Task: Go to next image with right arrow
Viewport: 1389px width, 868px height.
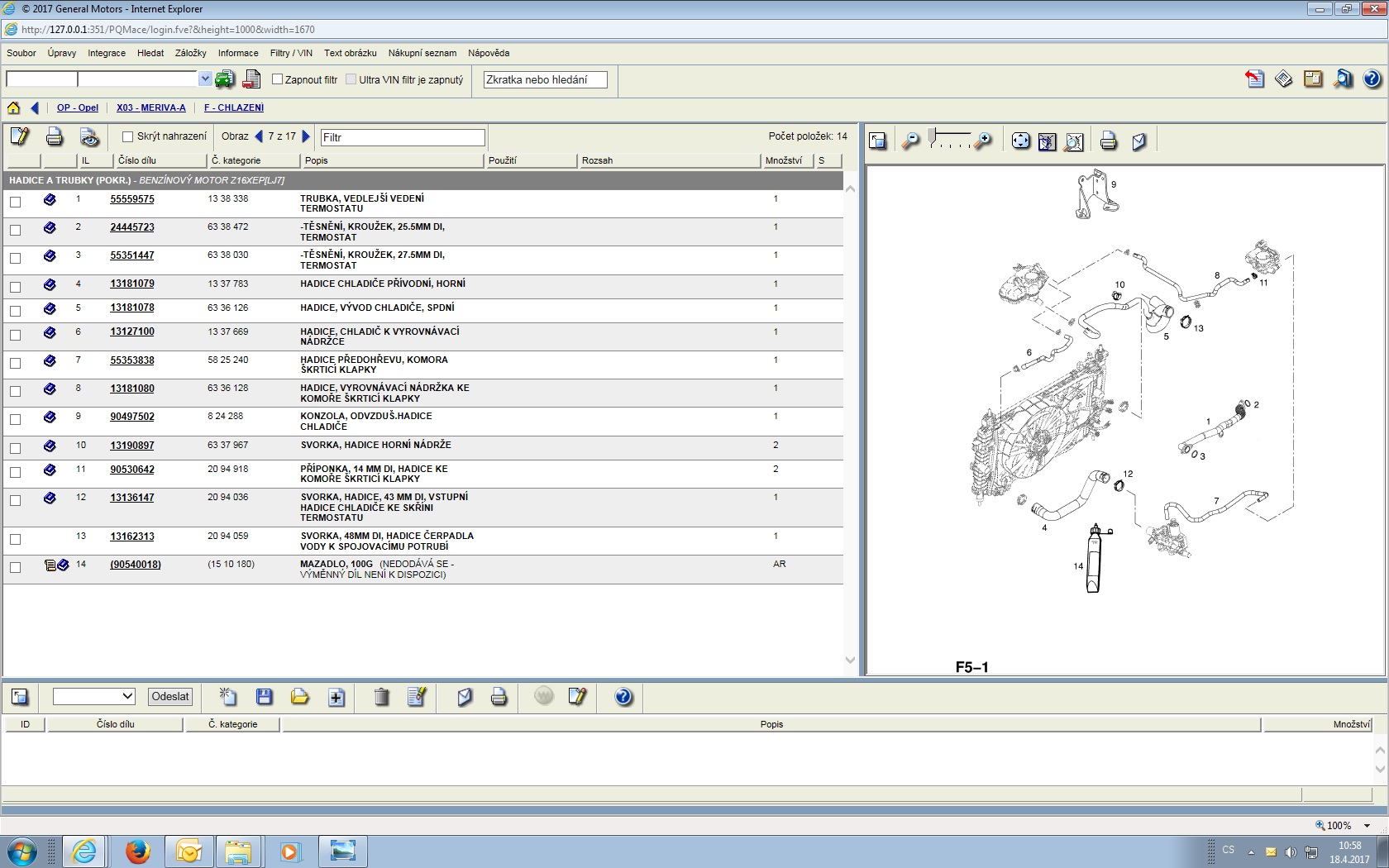Action: click(x=306, y=136)
